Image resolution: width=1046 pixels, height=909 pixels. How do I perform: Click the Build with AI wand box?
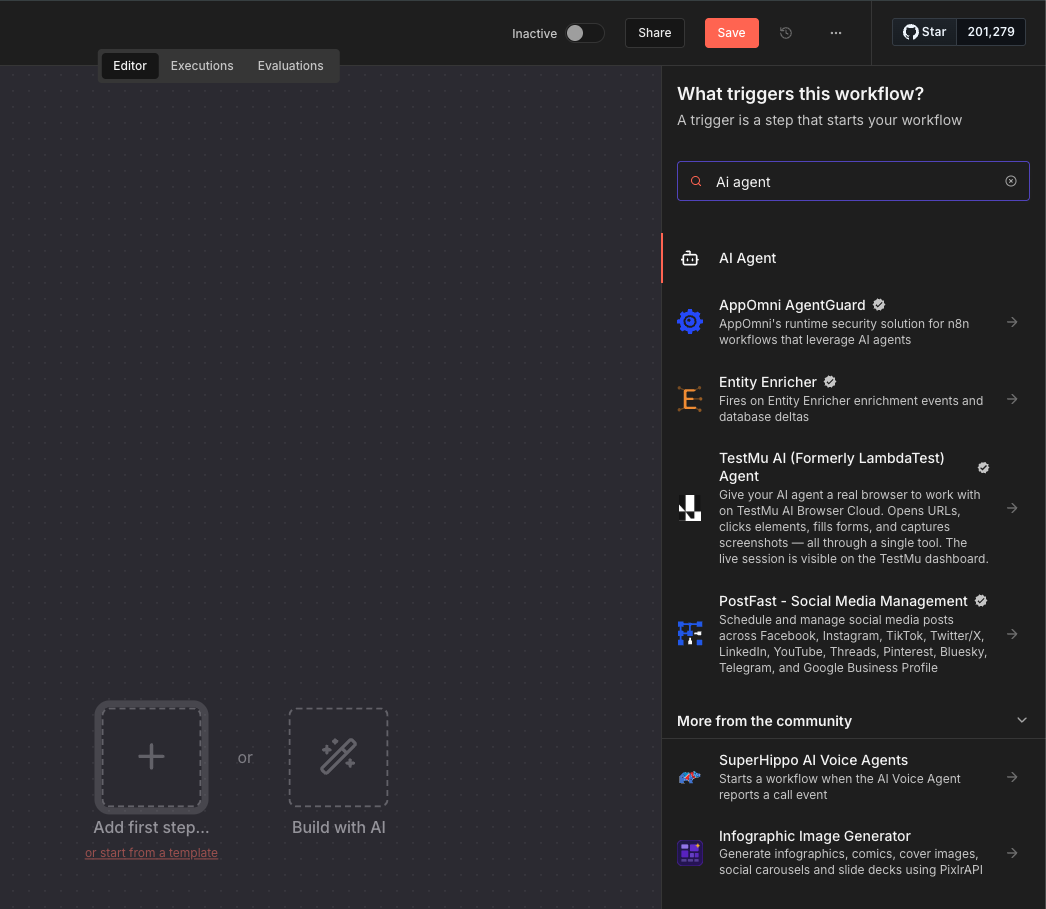[338, 758]
